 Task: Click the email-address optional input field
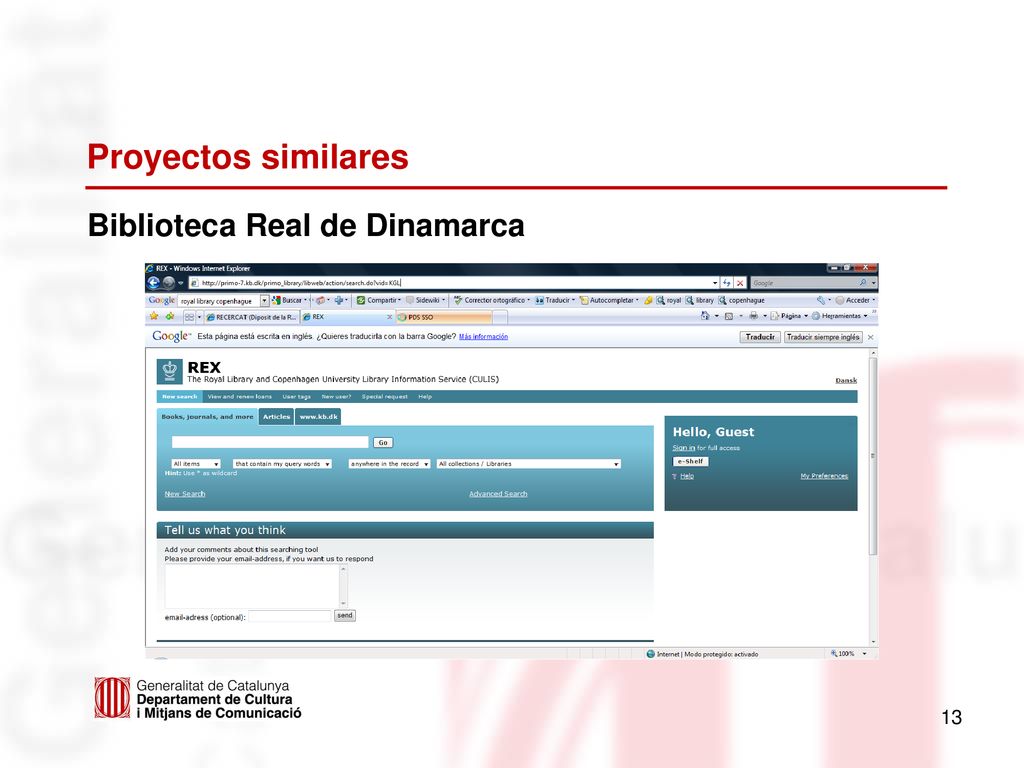tap(290, 616)
